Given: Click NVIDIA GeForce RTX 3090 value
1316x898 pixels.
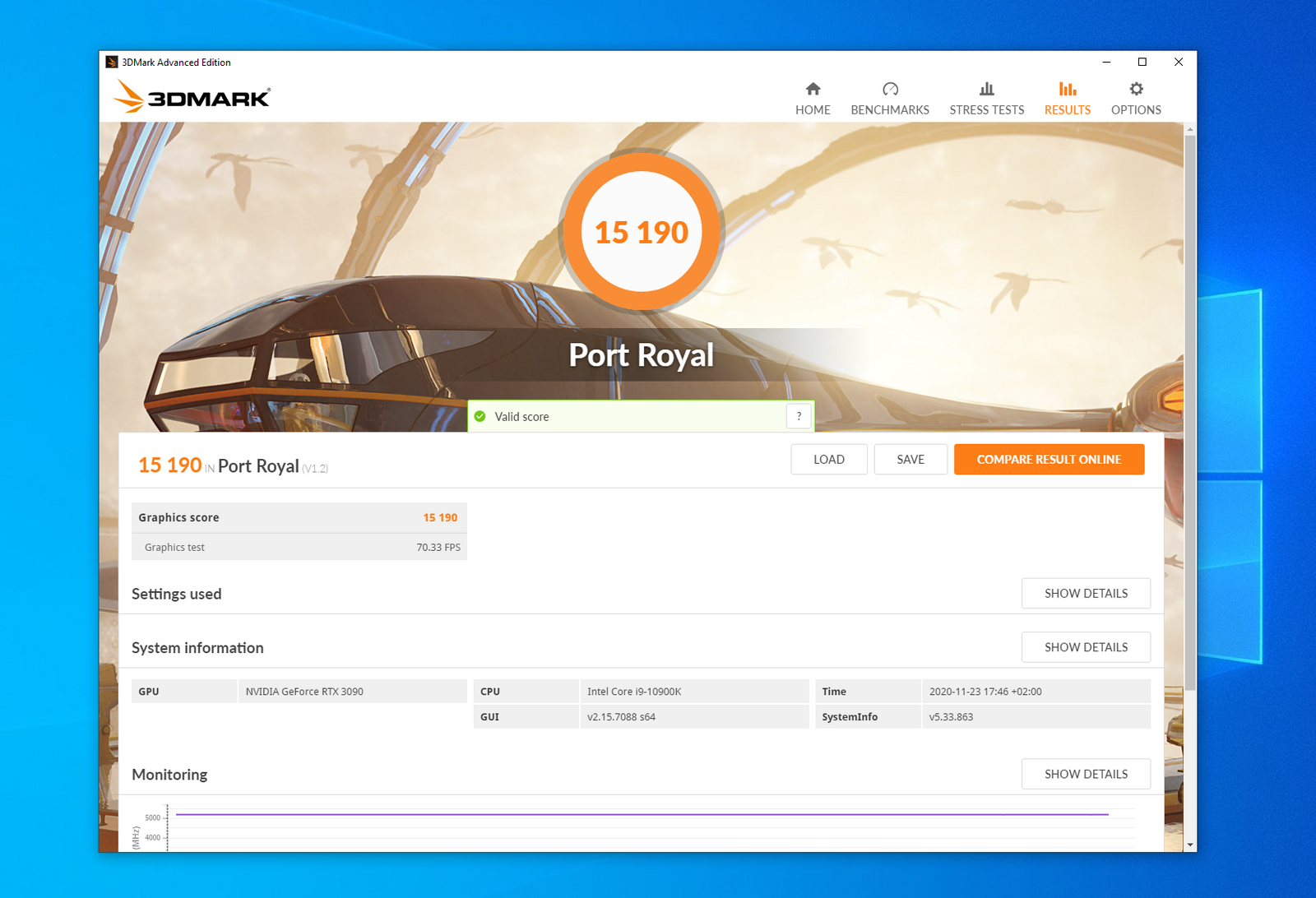Looking at the screenshot, I should point(304,692).
